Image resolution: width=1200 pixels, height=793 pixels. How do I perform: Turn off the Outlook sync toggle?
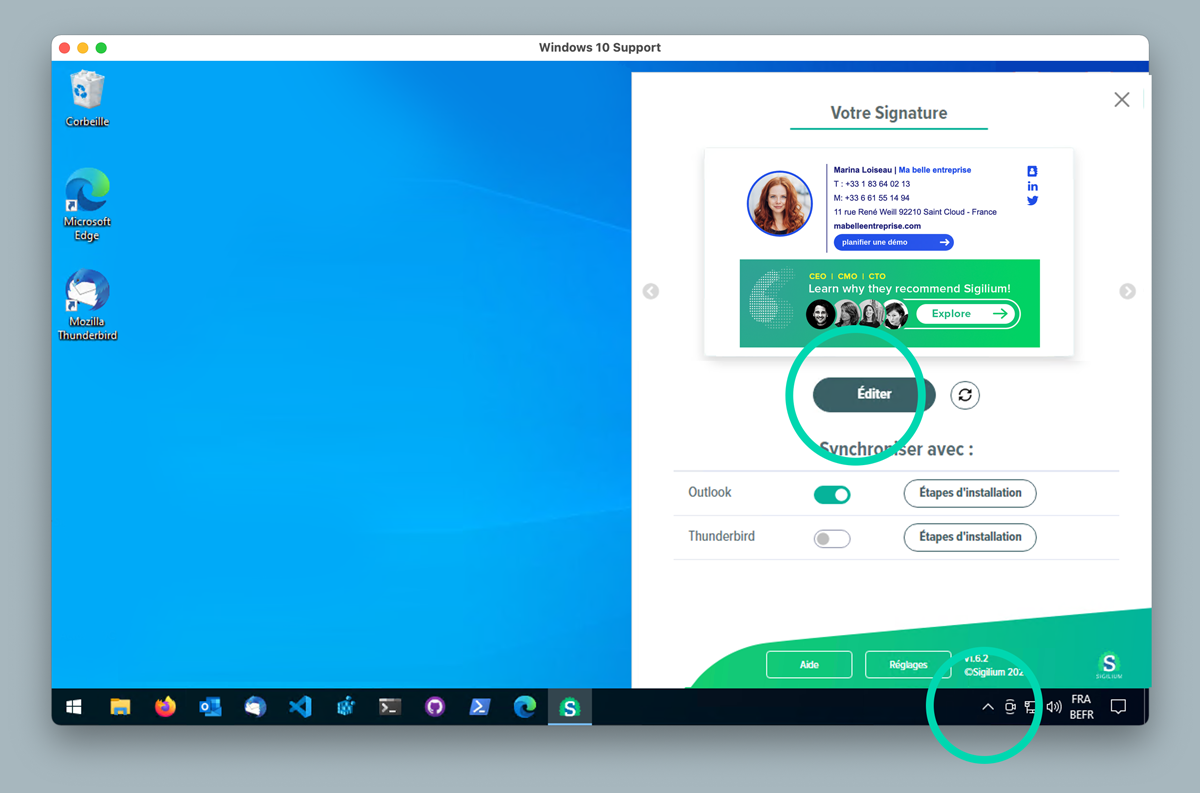point(832,494)
